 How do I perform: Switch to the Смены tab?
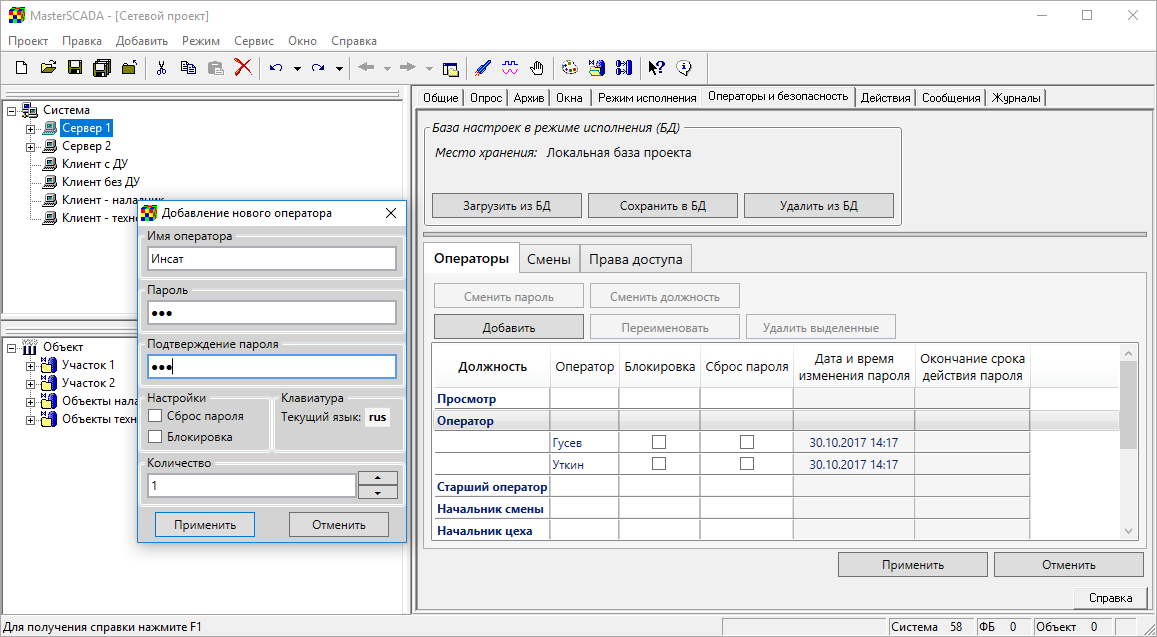pyautogui.click(x=549, y=259)
